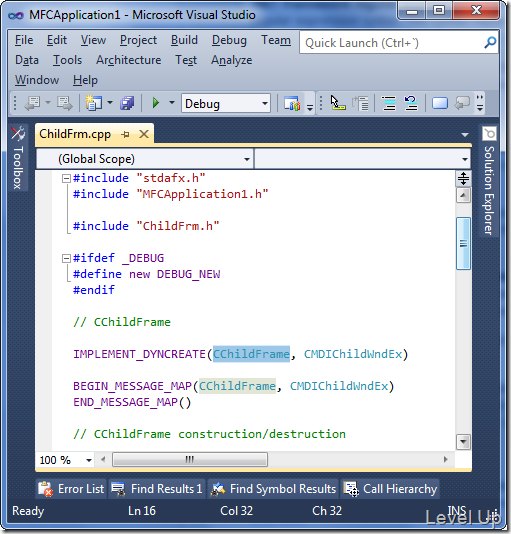The width and height of the screenshot is (511, 534).
Task: Click the Save All icon
Action: [127, 103]
